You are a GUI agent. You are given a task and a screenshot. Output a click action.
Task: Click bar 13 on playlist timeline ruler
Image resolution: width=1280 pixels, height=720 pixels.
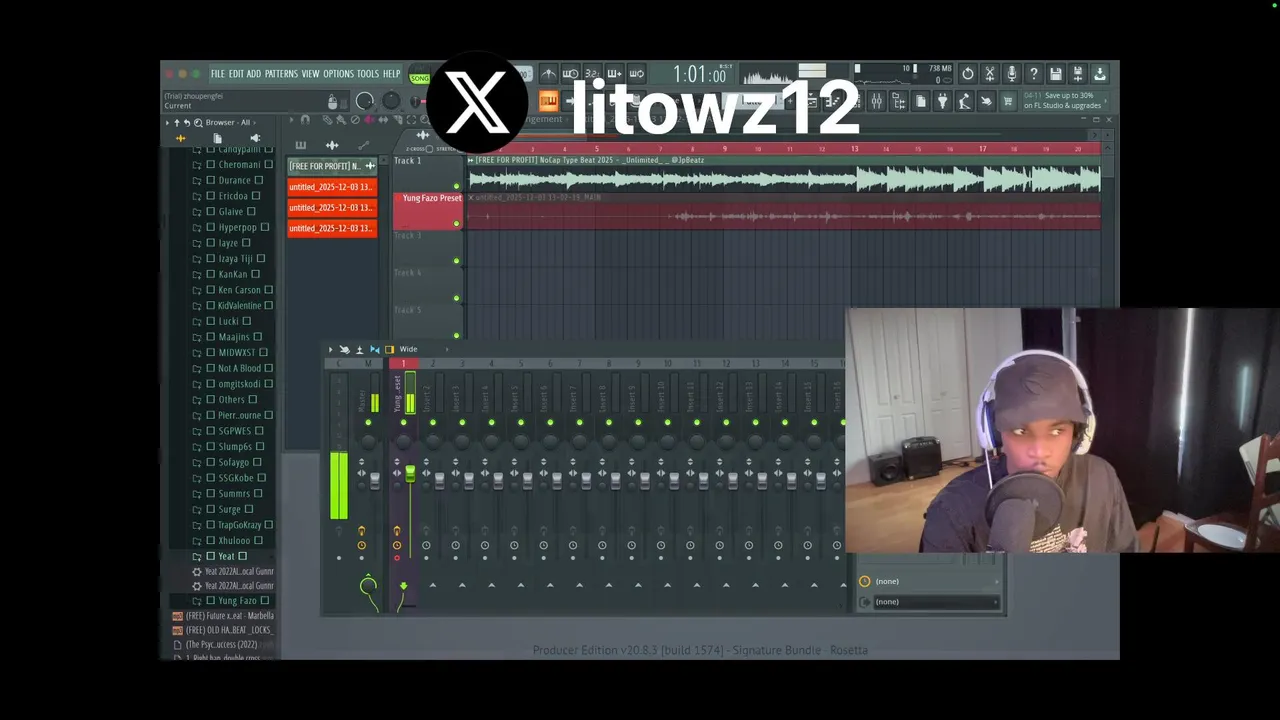[x=854, y=149]
